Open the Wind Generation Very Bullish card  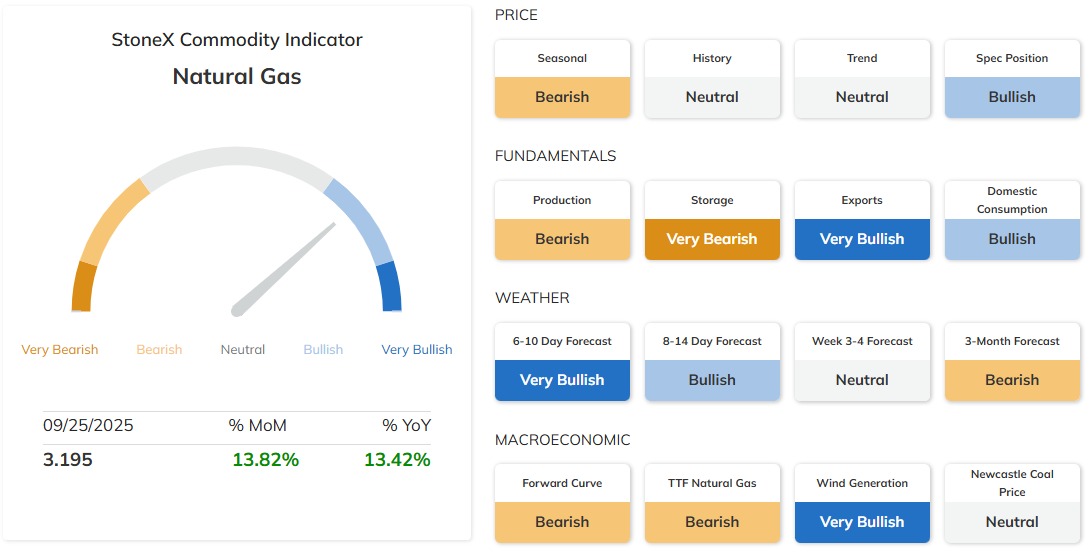[x=862, y=504]
